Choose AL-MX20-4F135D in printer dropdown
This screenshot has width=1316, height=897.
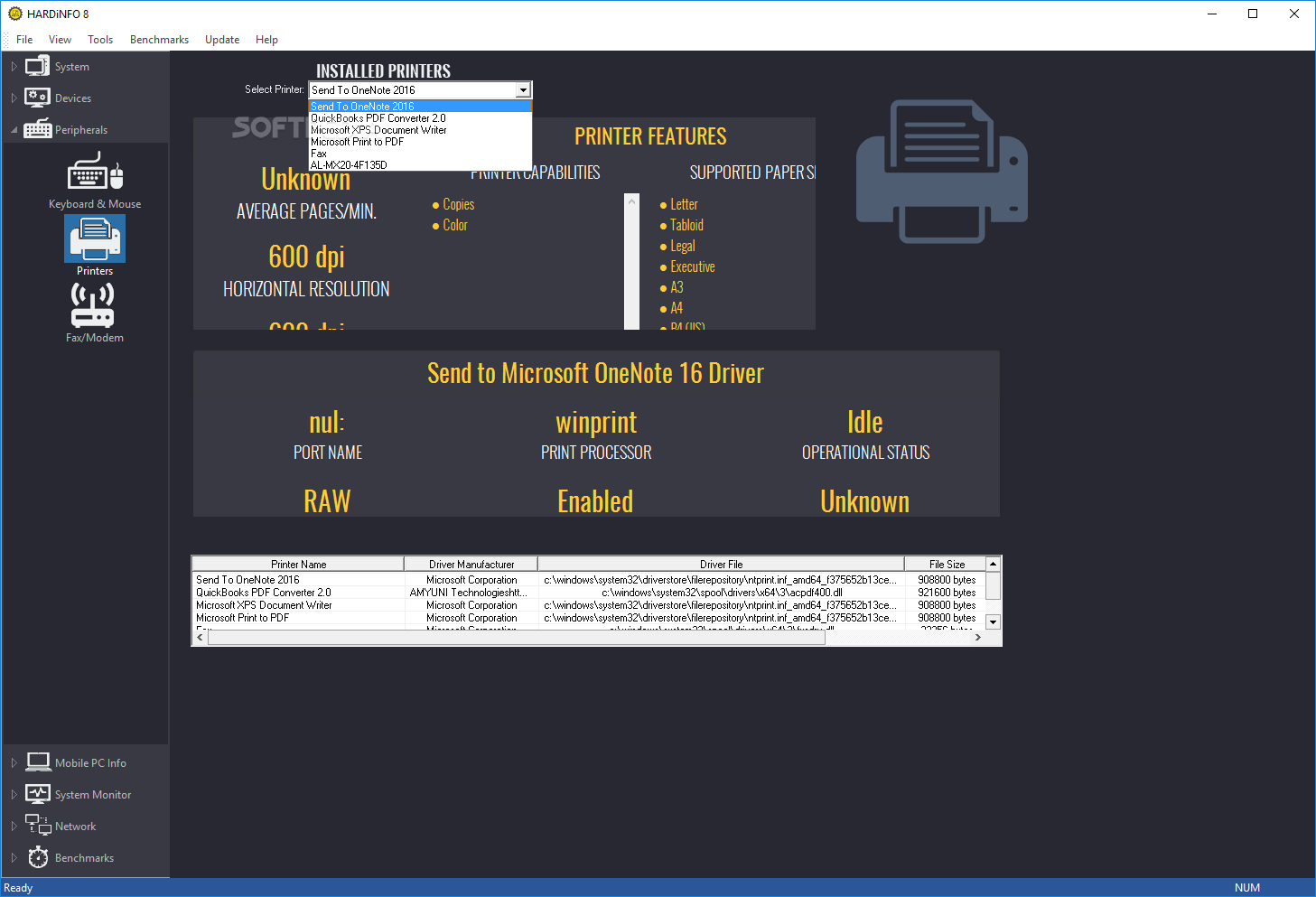(420, 165)
